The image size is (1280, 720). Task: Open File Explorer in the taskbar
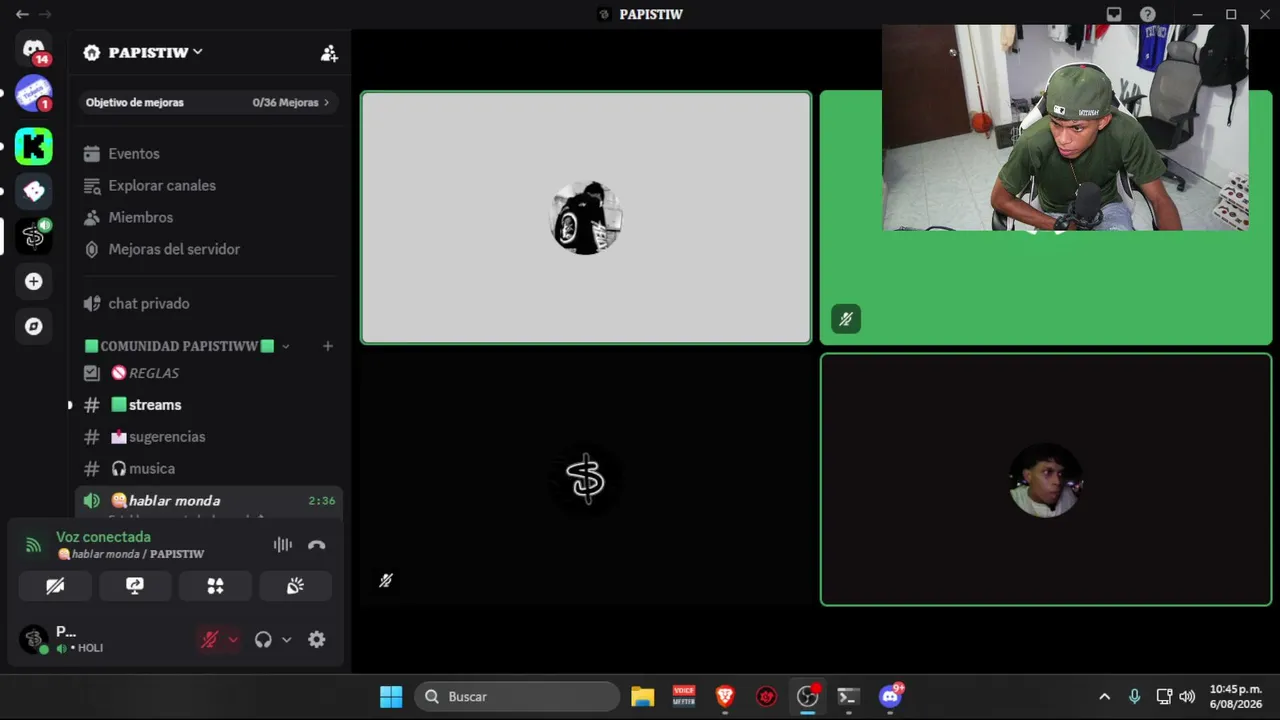(x=642, y=697)
